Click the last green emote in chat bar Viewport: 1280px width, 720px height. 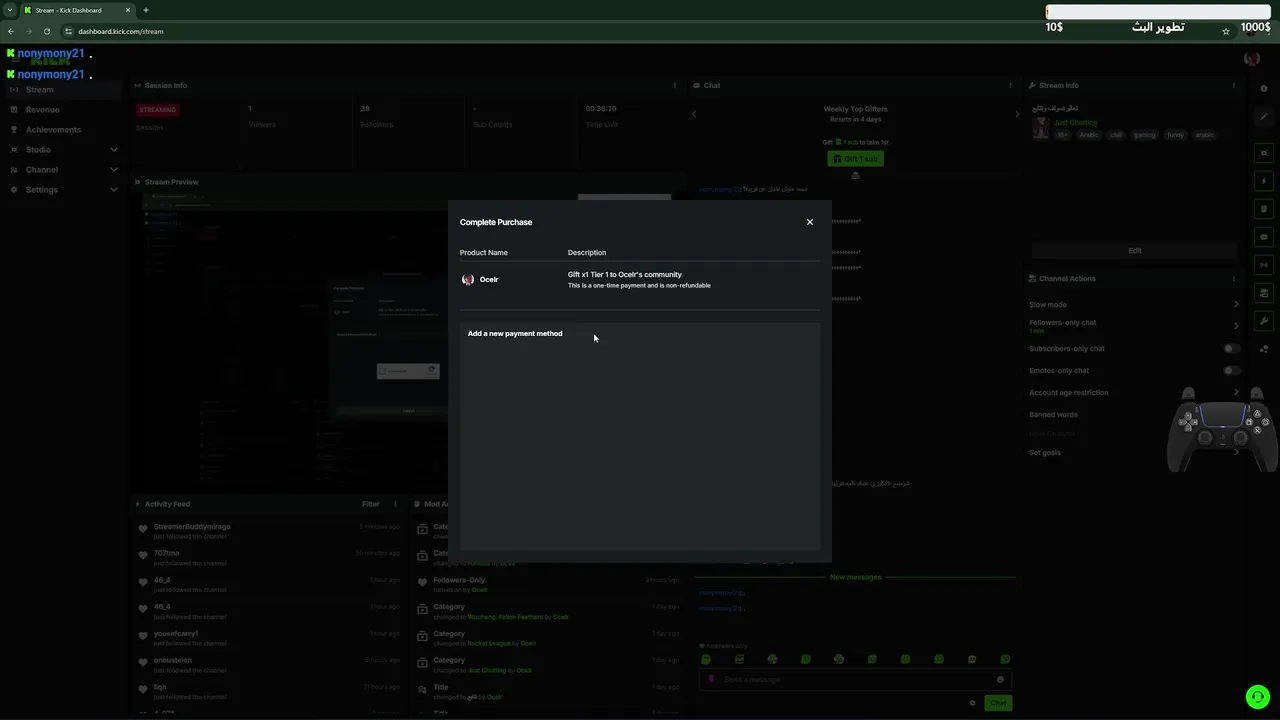(1005, 660)
